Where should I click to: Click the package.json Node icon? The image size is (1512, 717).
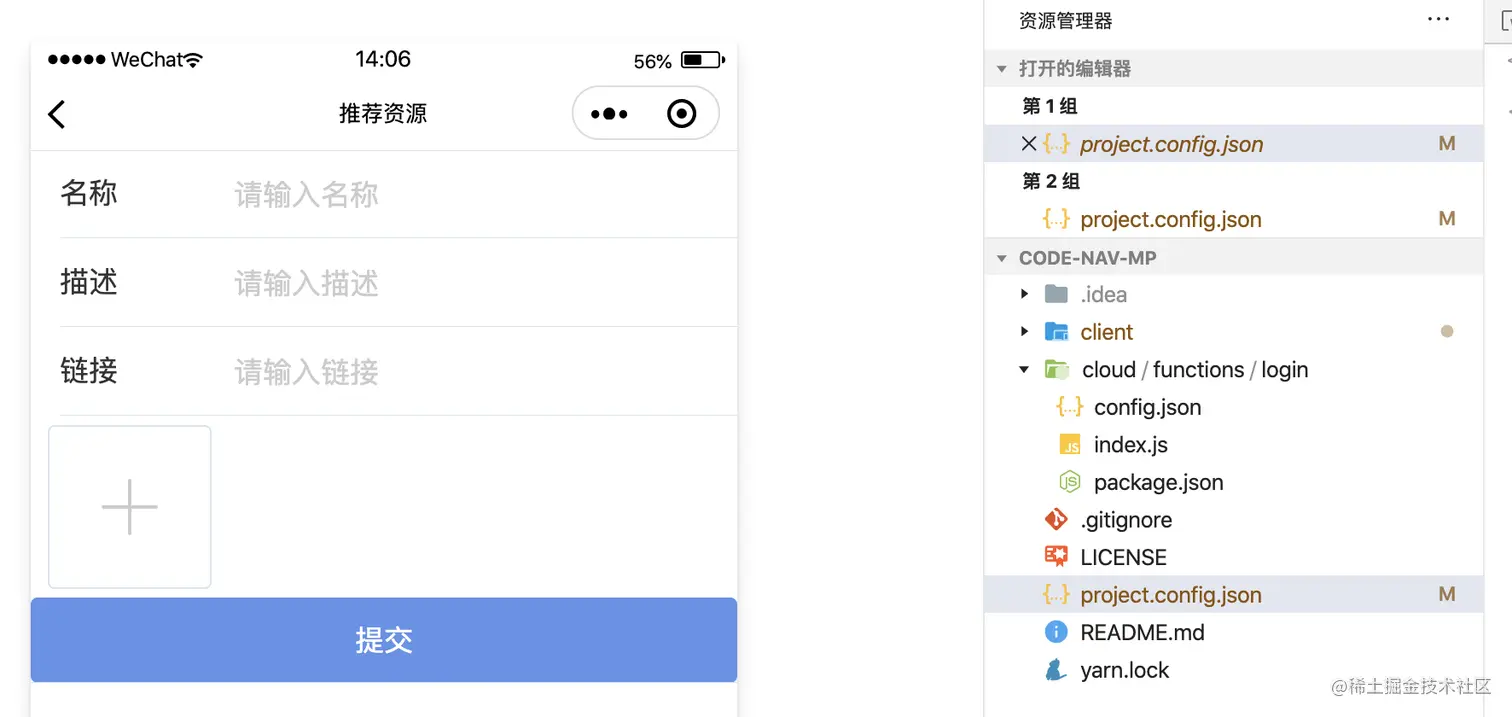(x=1070, y=482)
